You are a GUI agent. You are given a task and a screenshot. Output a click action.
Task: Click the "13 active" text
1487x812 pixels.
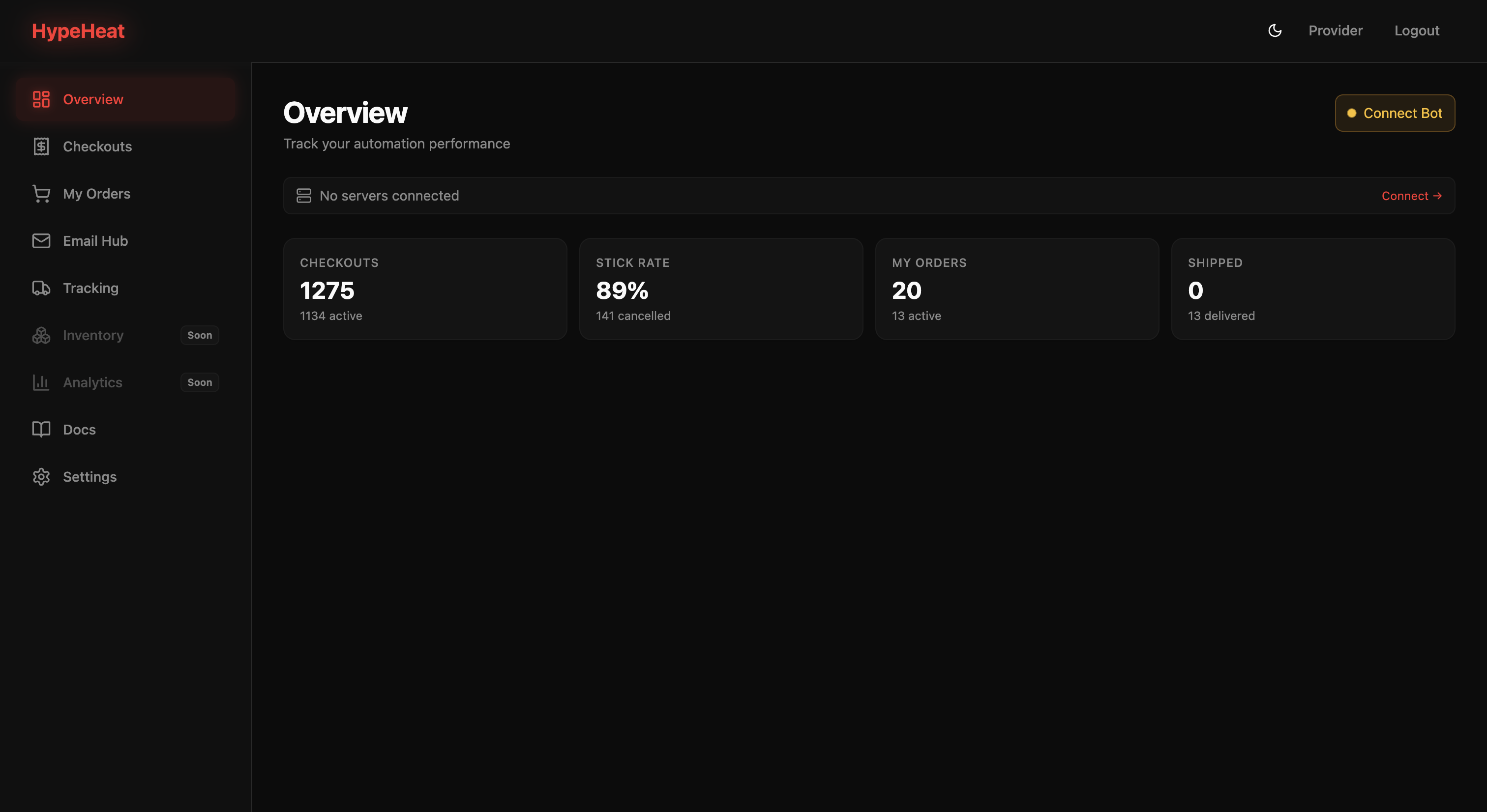click(x=916, y=316)
